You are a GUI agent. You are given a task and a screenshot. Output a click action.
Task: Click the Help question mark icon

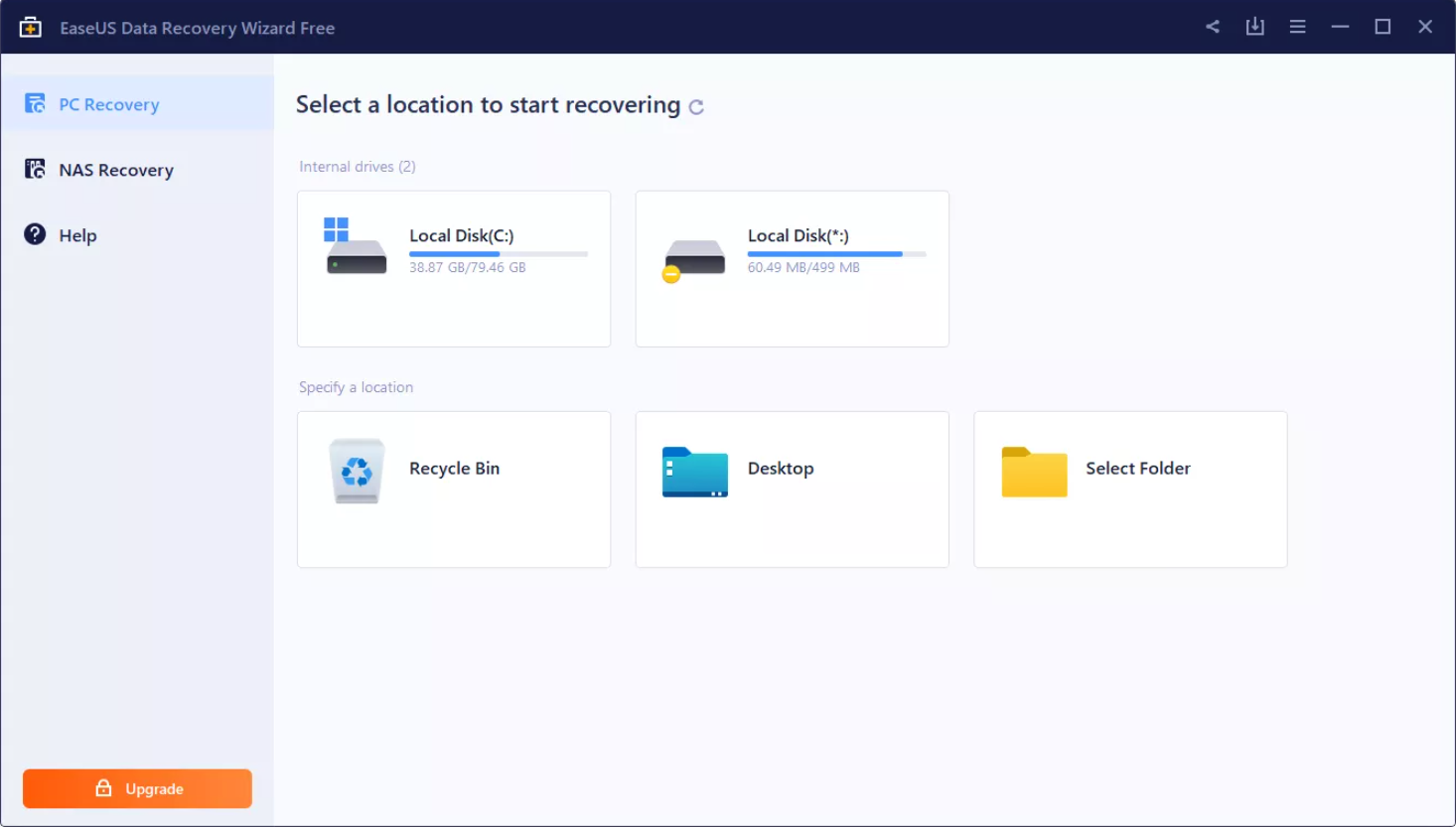coord(35,234)
